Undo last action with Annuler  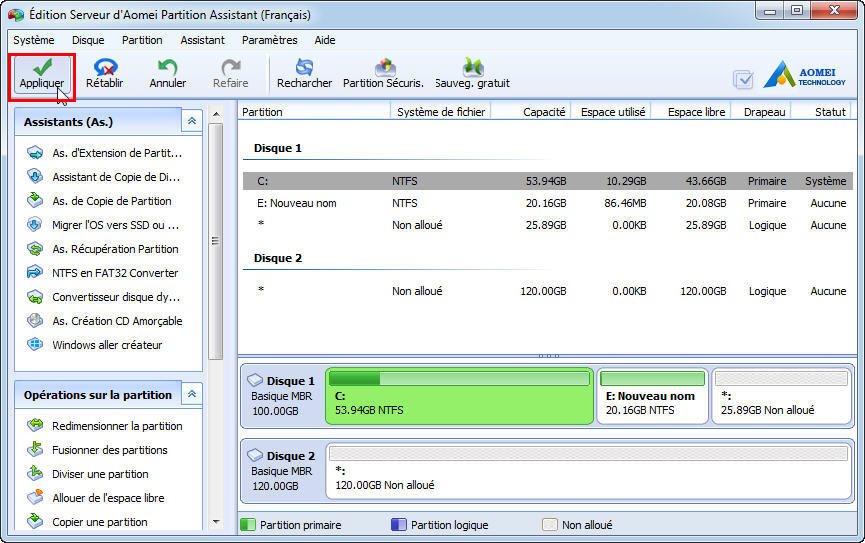point(168,74)
